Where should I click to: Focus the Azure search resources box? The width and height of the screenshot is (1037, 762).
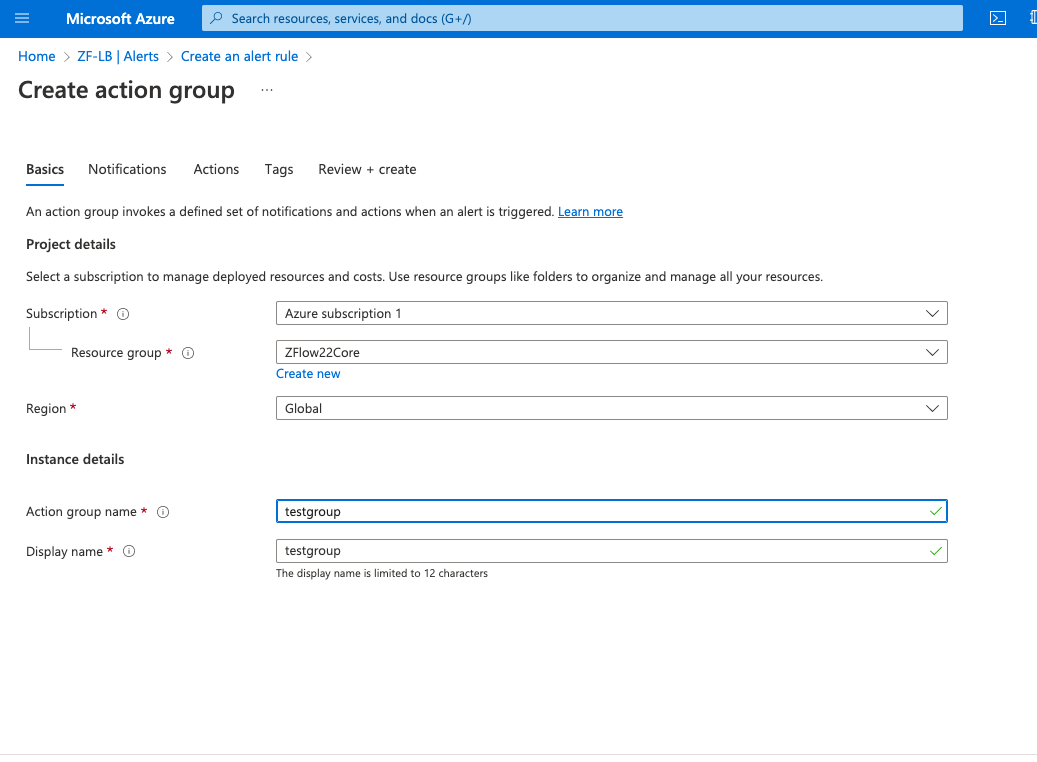click(582, 19)
